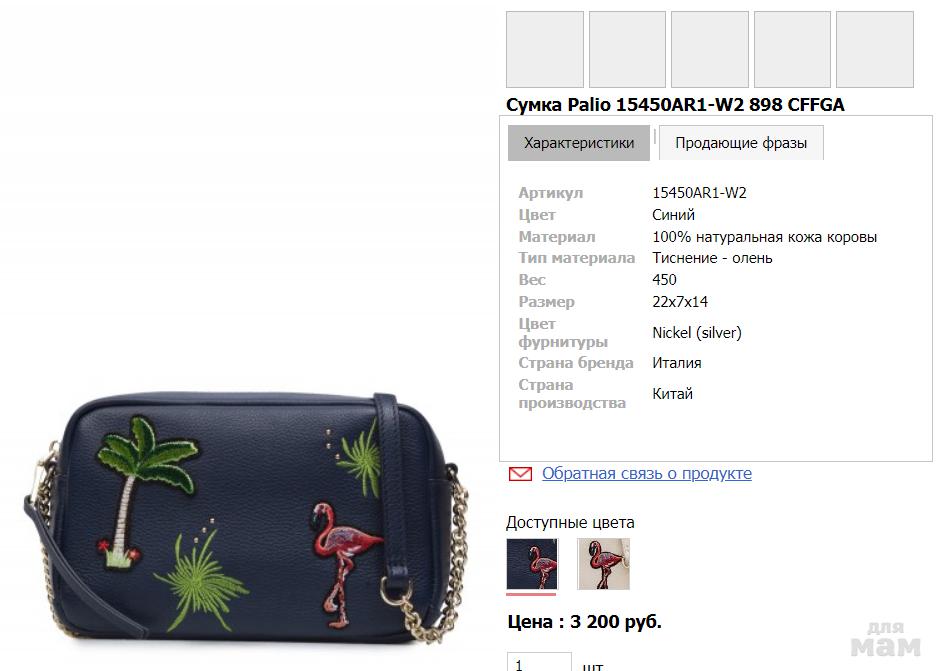This screenshot has height=671, width=936.
Task: Click the article value 15450AR1-W2
Action: [x=699, y=193]
